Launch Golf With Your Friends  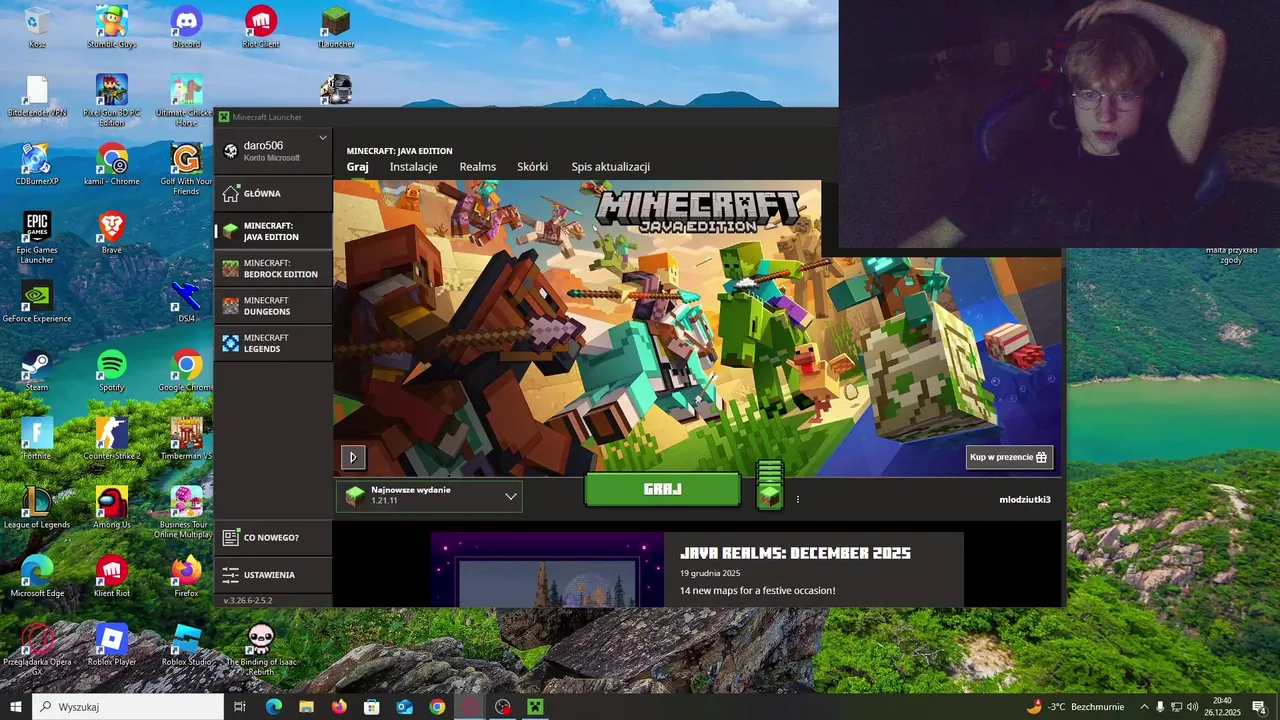click(187, 168)
